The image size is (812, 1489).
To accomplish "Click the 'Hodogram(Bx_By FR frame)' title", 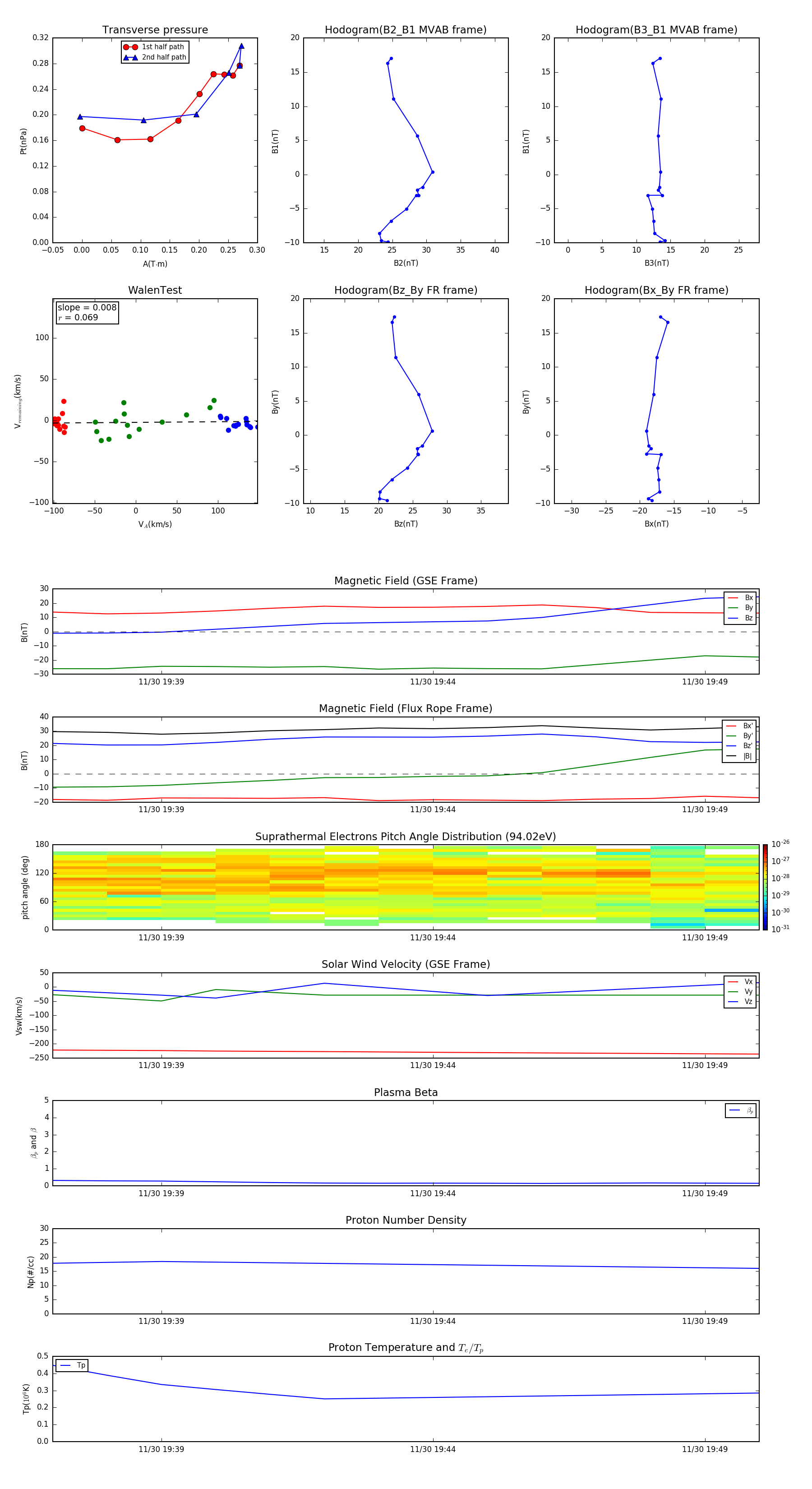I will pos(656,290).
